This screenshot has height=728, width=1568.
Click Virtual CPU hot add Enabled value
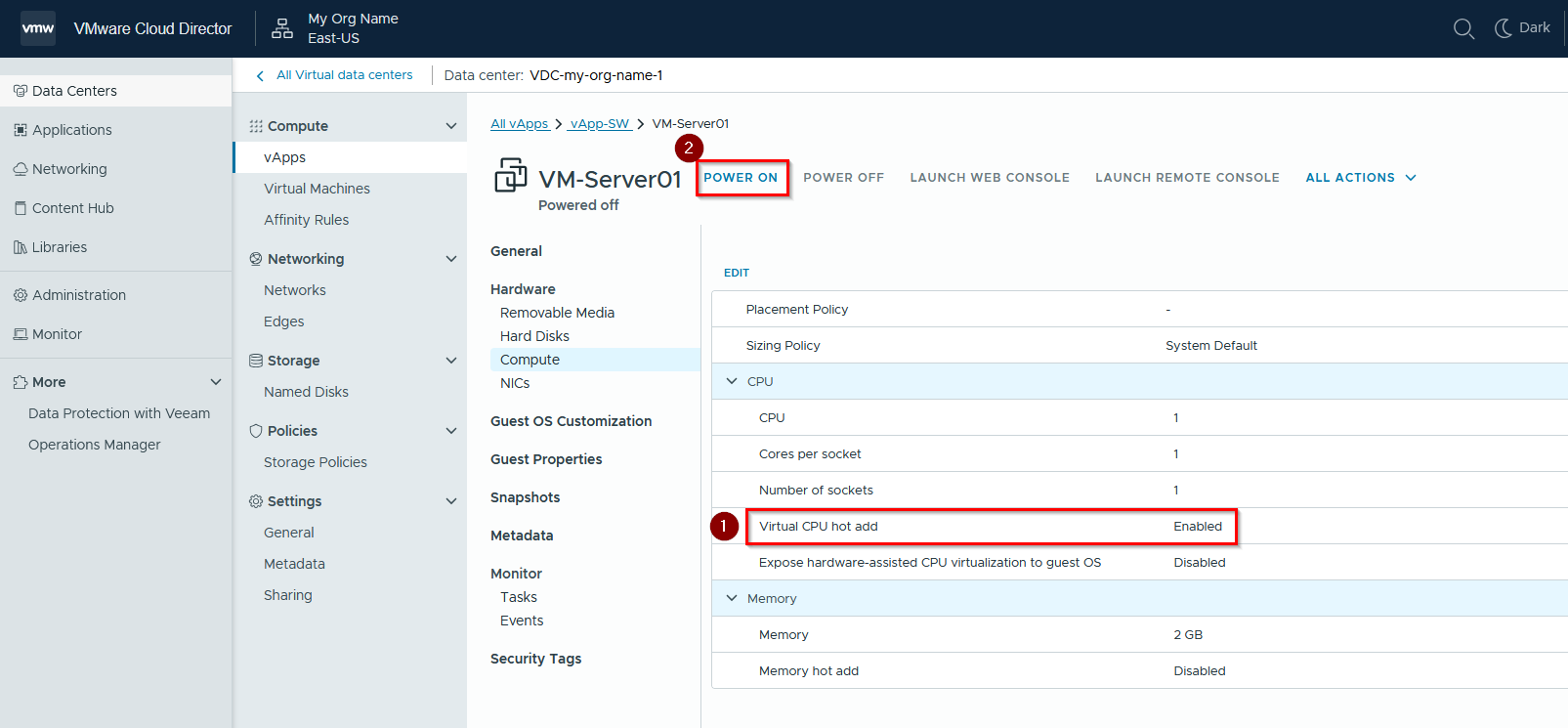click(1198, 526)
